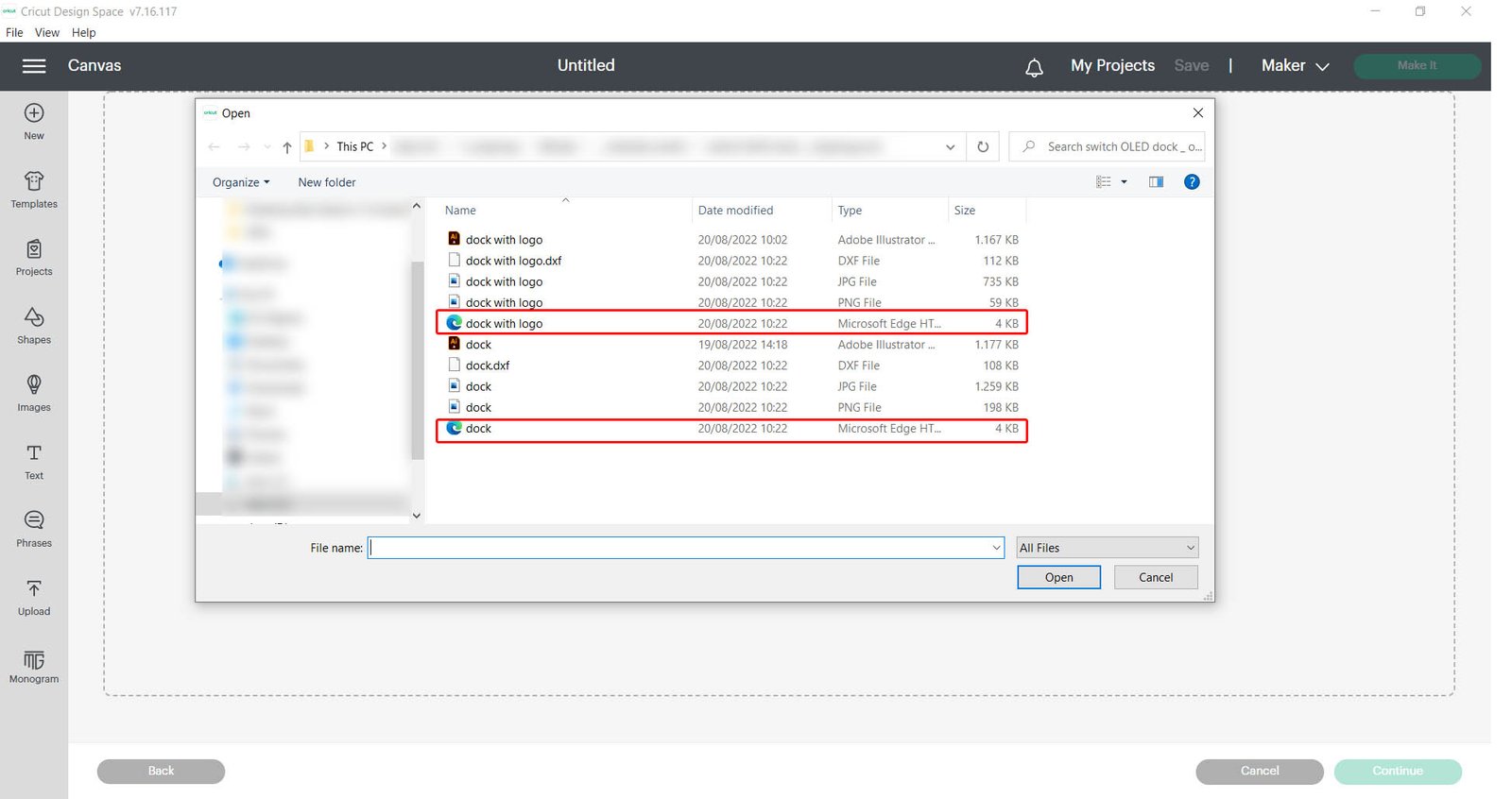Select 'dock' PNG File row

click(x=731, y=408)
